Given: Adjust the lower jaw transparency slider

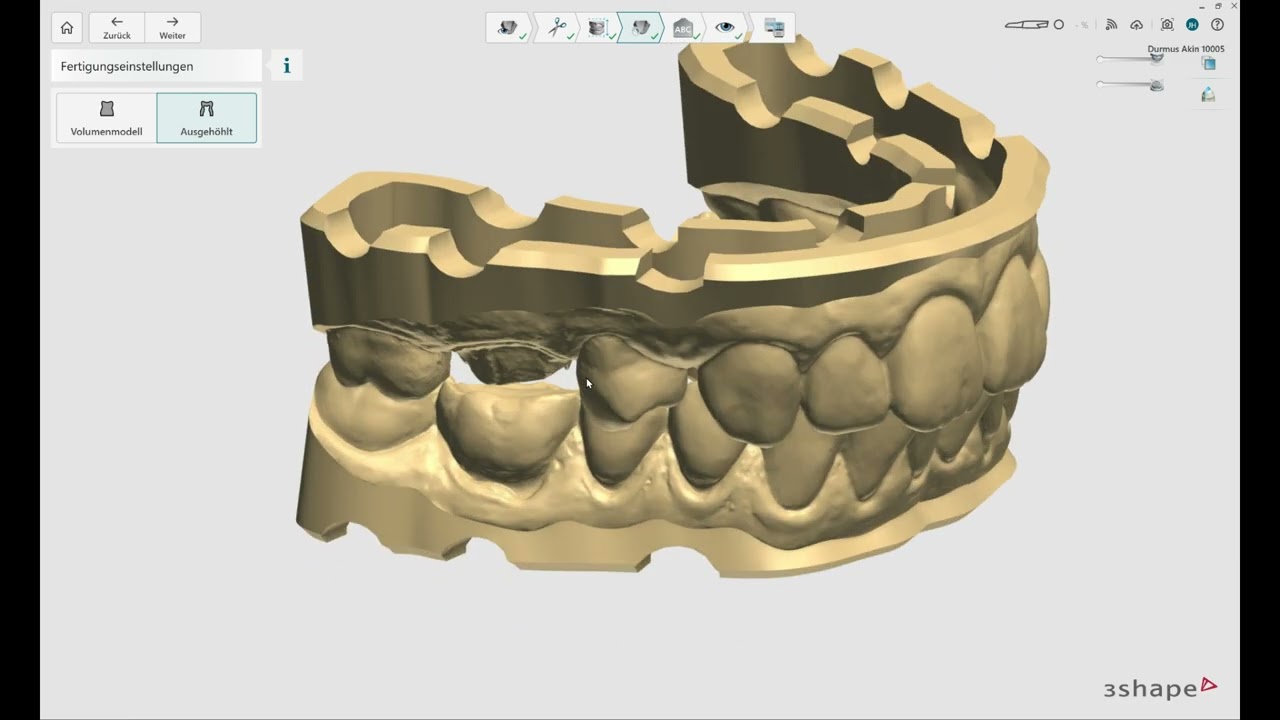Looking at the screenshot, I should coord(1130,85).
